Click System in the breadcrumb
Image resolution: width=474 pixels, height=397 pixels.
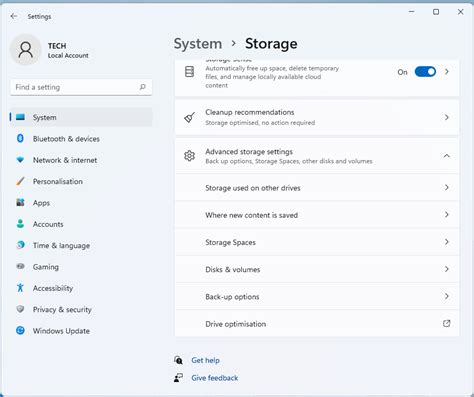point(198,44)
